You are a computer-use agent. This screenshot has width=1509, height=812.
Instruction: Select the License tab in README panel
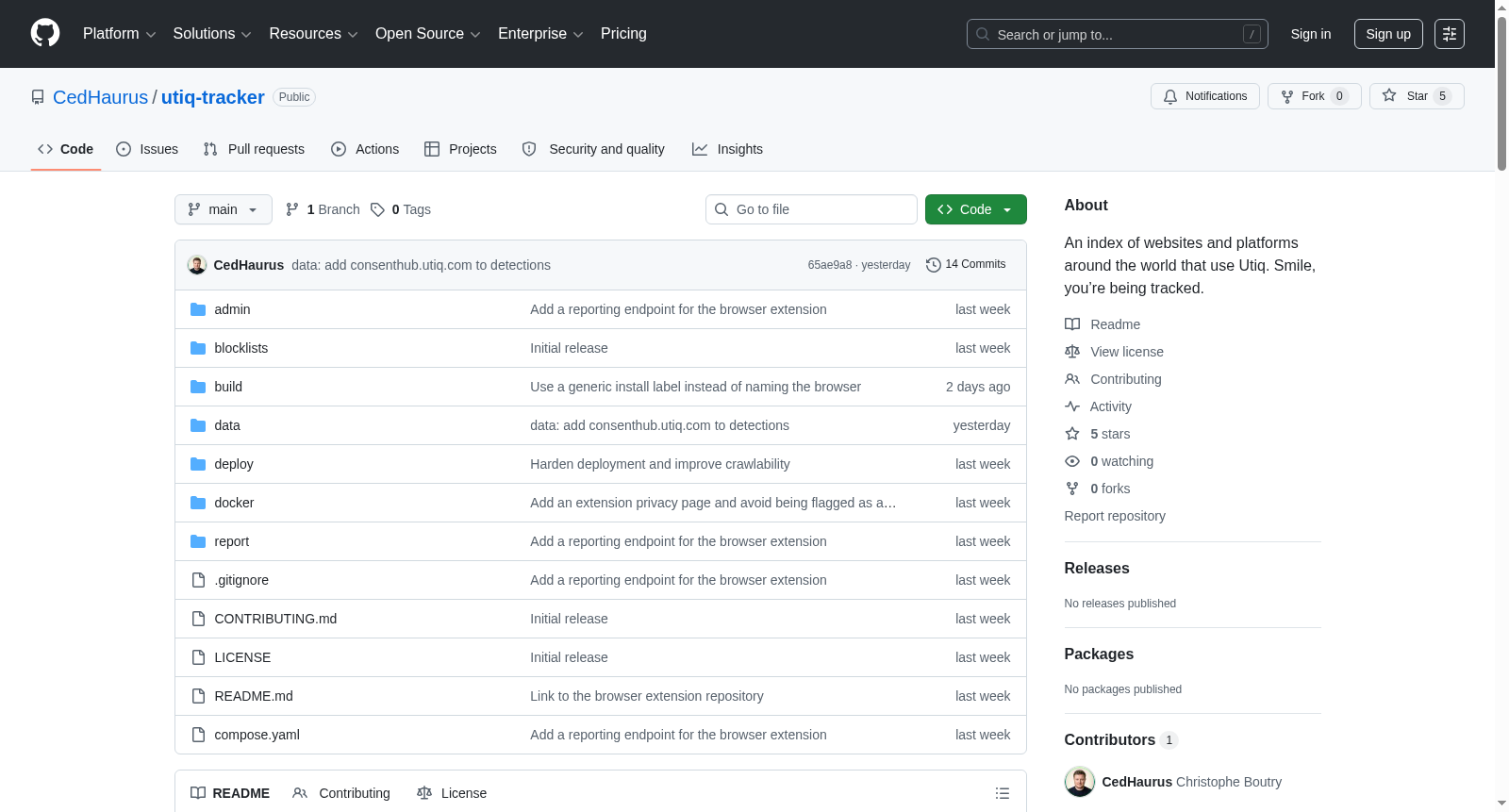(452, 793)
